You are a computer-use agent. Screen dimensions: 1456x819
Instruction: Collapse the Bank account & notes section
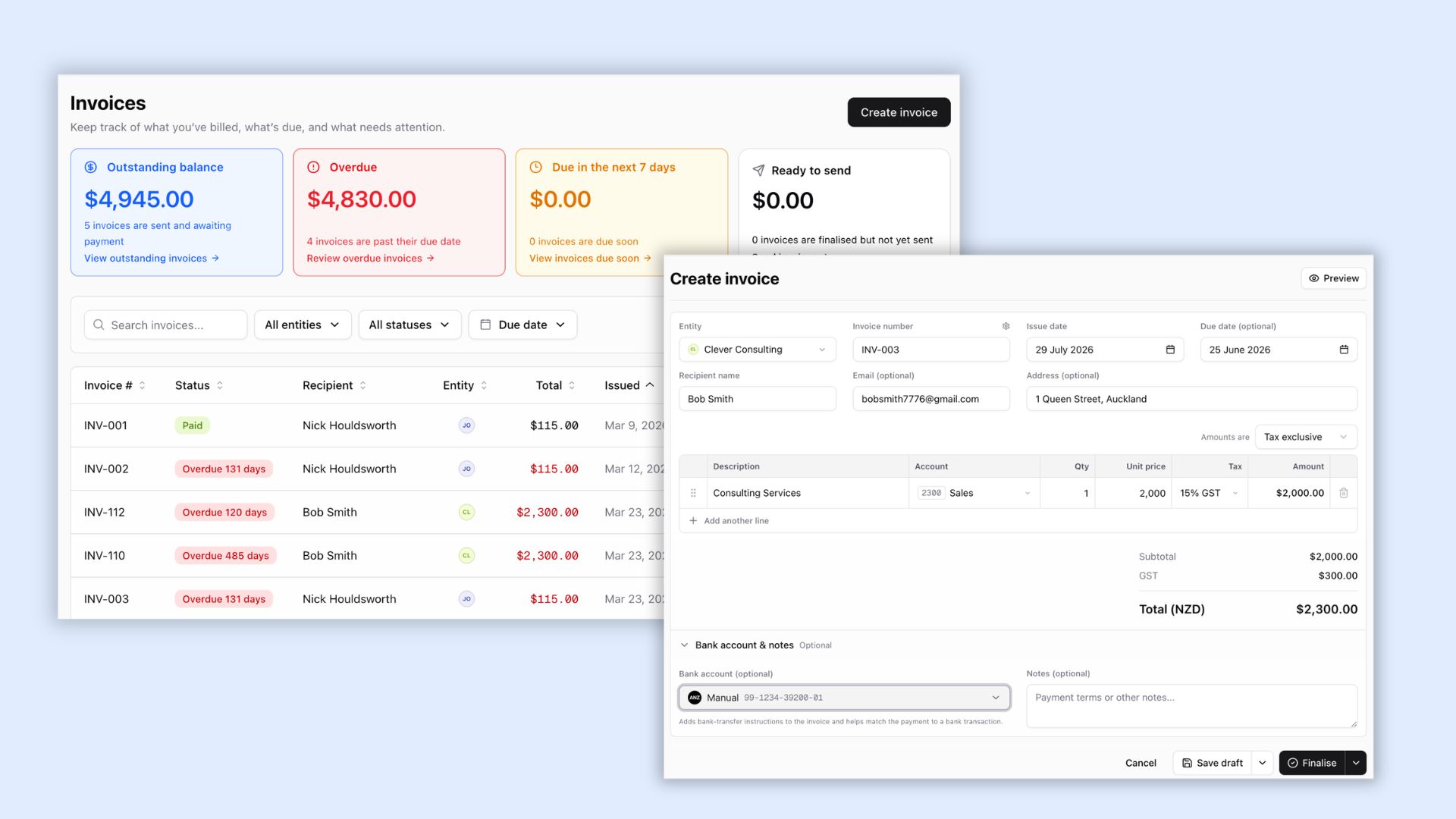(685, 645)
